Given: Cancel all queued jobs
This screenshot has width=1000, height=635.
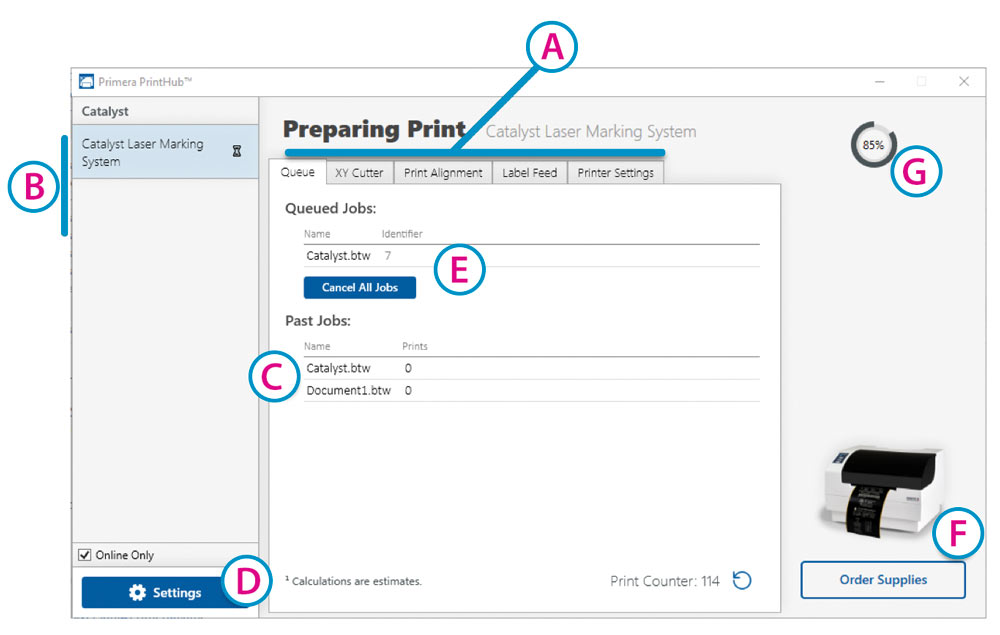Looking at the screenshot, I should pyautogui.click(x=360, y=288).
